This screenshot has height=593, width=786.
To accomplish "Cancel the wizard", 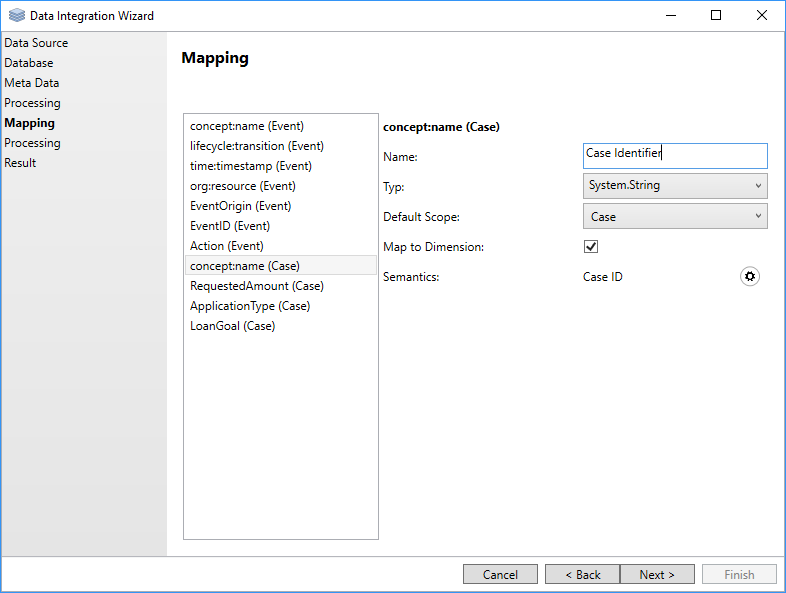I will click(500, 574).
